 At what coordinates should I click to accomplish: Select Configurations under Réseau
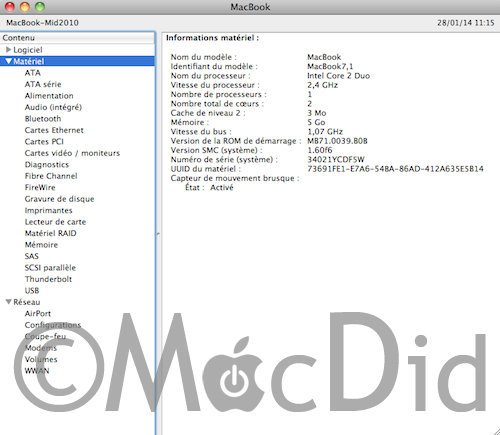(53, 325)
